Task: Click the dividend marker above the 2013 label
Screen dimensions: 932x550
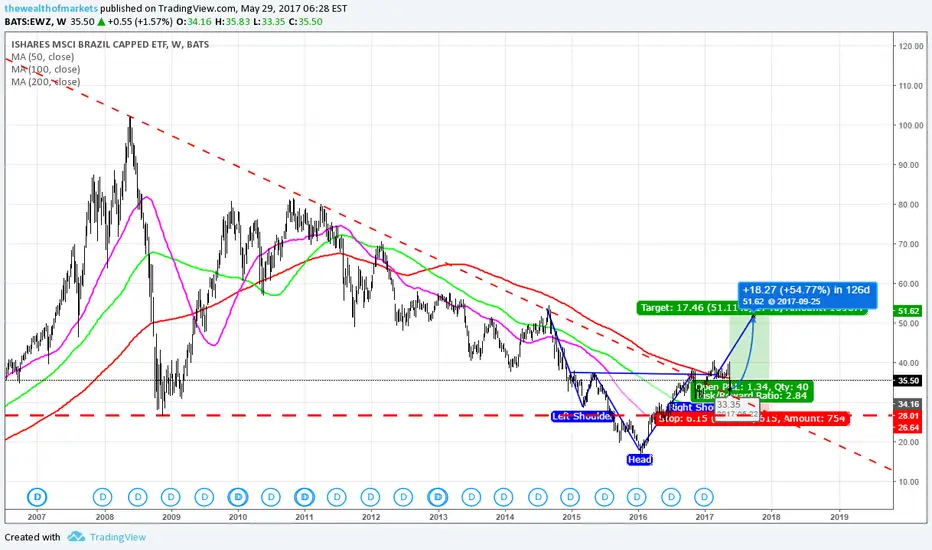Action: [x=437, y=496]
